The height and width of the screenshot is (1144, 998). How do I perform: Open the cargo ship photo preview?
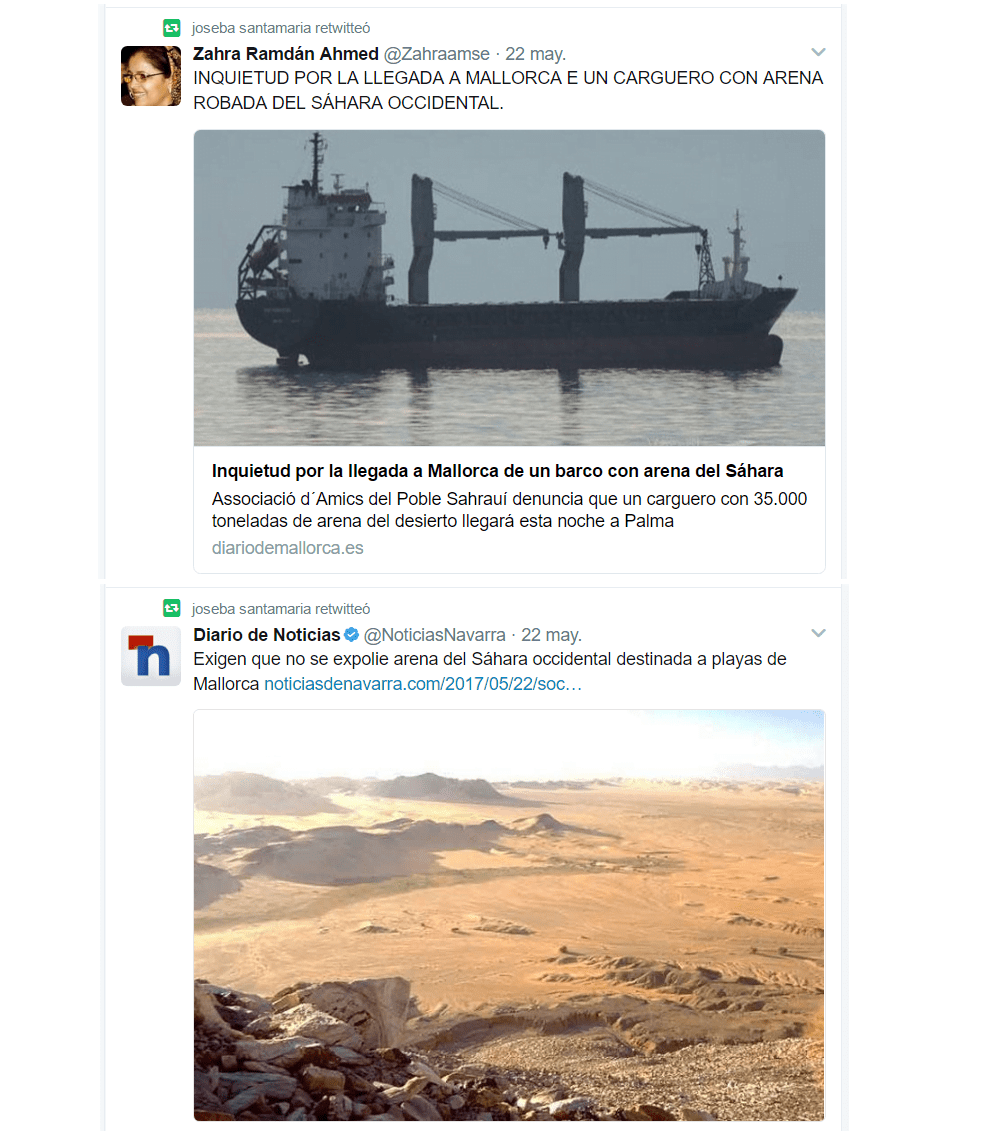pyautogui.click(x=509, y=287)
